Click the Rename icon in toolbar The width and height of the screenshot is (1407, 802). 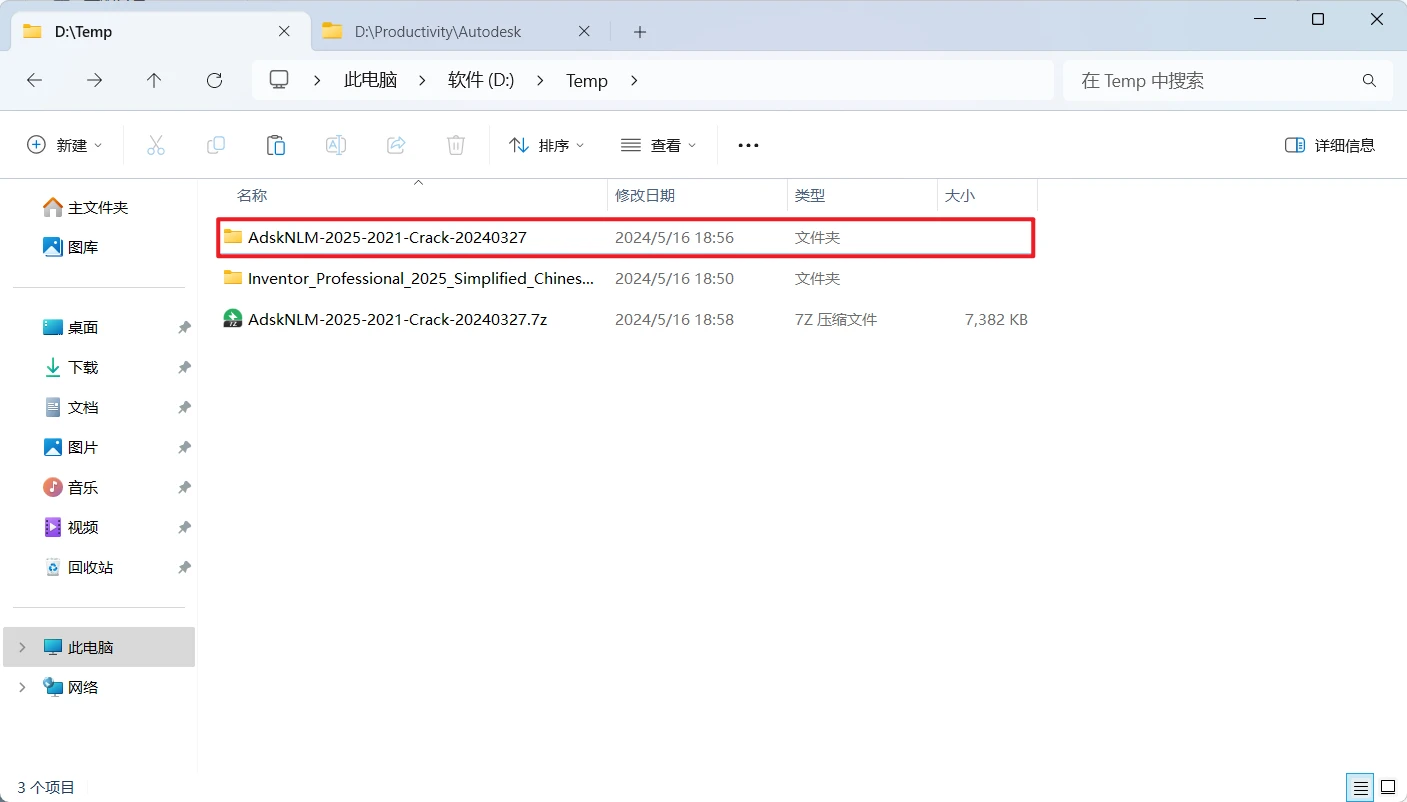[336, 145]
